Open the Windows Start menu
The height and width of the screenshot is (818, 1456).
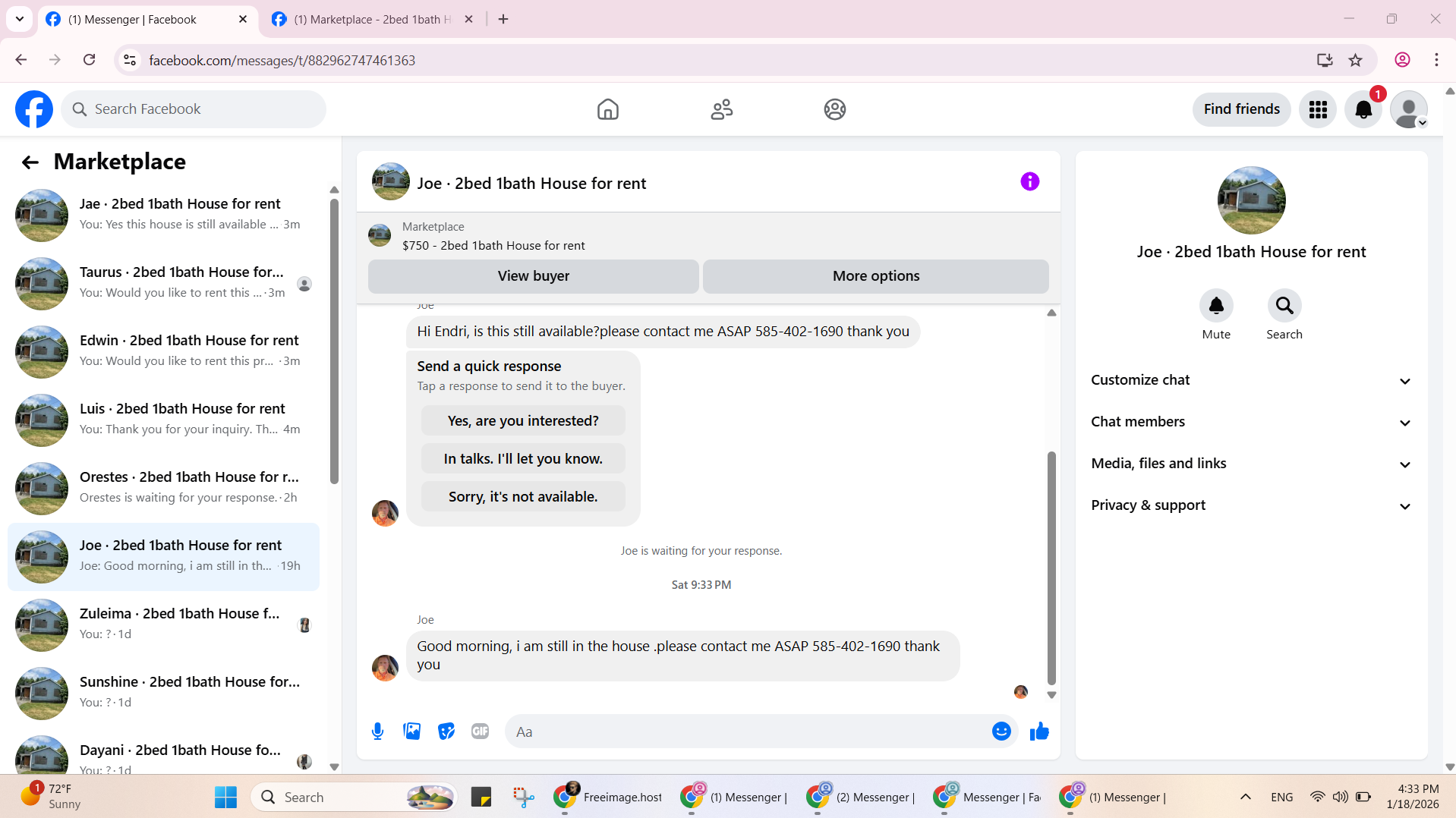[225, 797]
